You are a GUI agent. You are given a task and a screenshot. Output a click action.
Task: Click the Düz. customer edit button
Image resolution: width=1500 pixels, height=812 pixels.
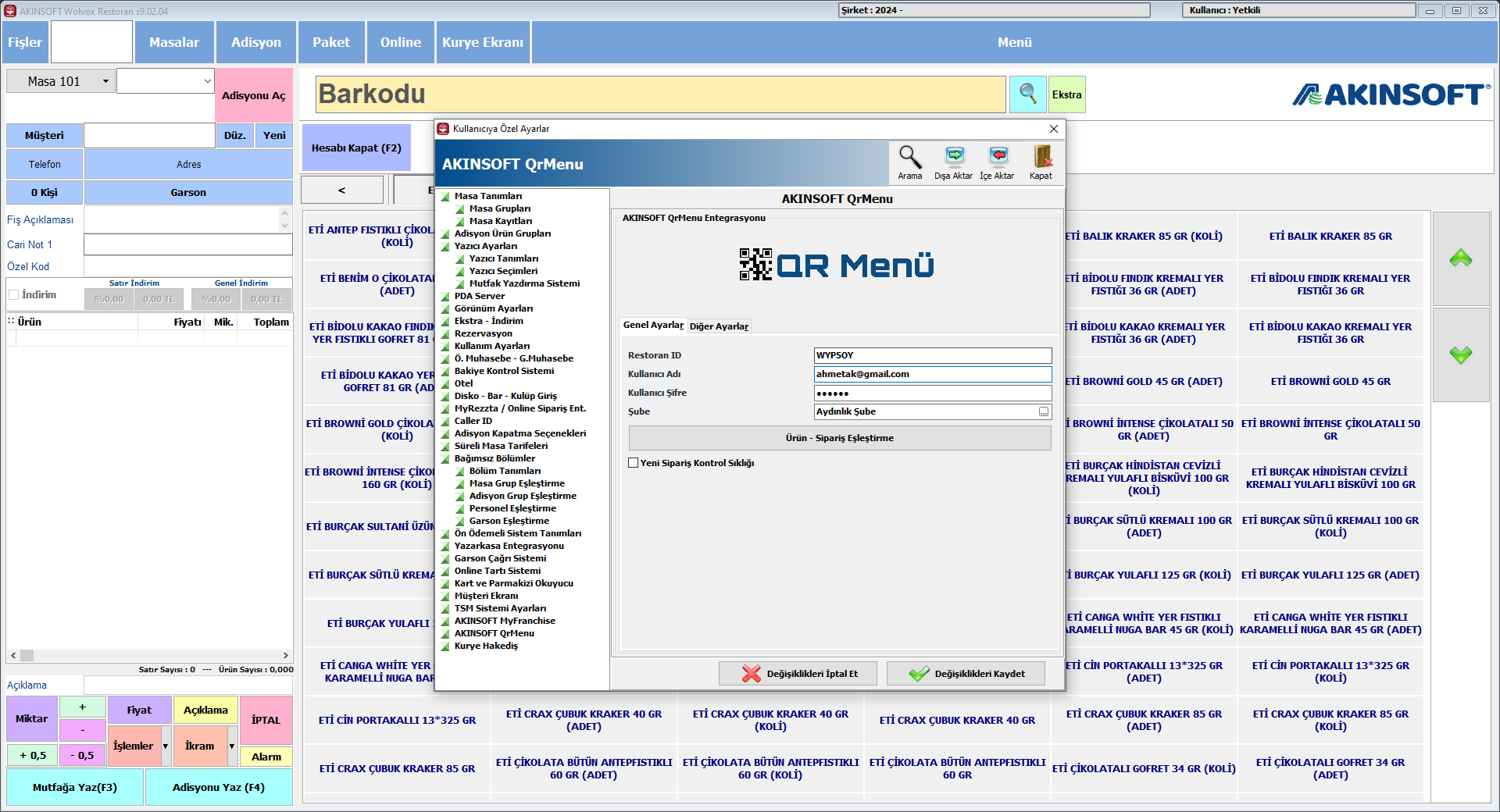[x=235, y=135]
